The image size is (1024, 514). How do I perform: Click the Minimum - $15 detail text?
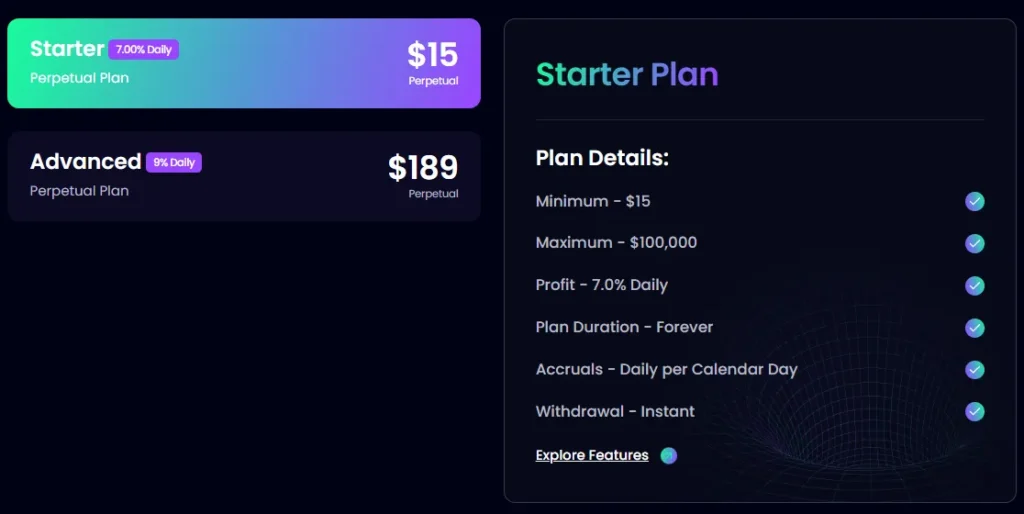[593, 202]
